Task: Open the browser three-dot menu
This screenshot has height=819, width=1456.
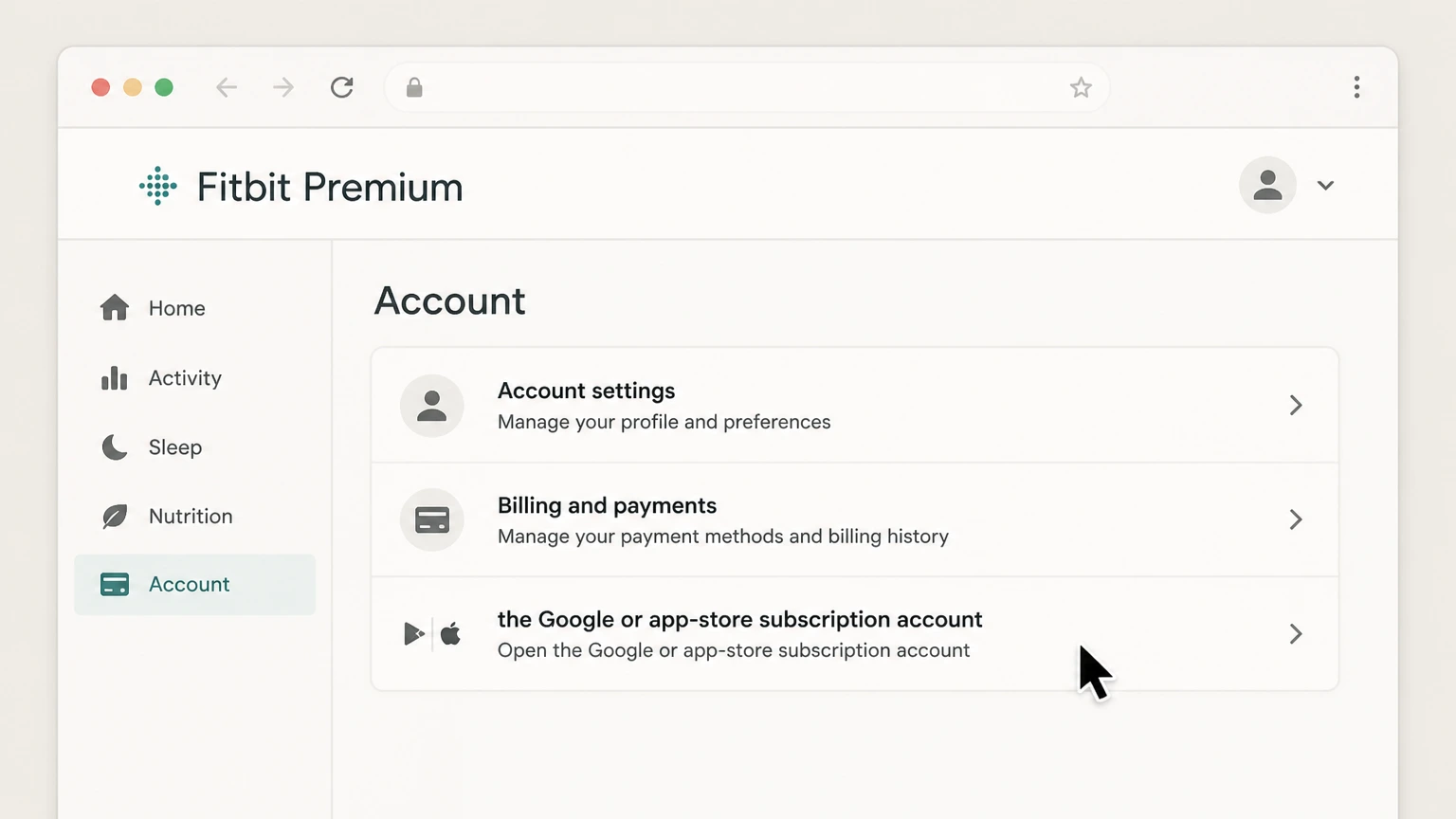Action: (x=1356, y=87)
